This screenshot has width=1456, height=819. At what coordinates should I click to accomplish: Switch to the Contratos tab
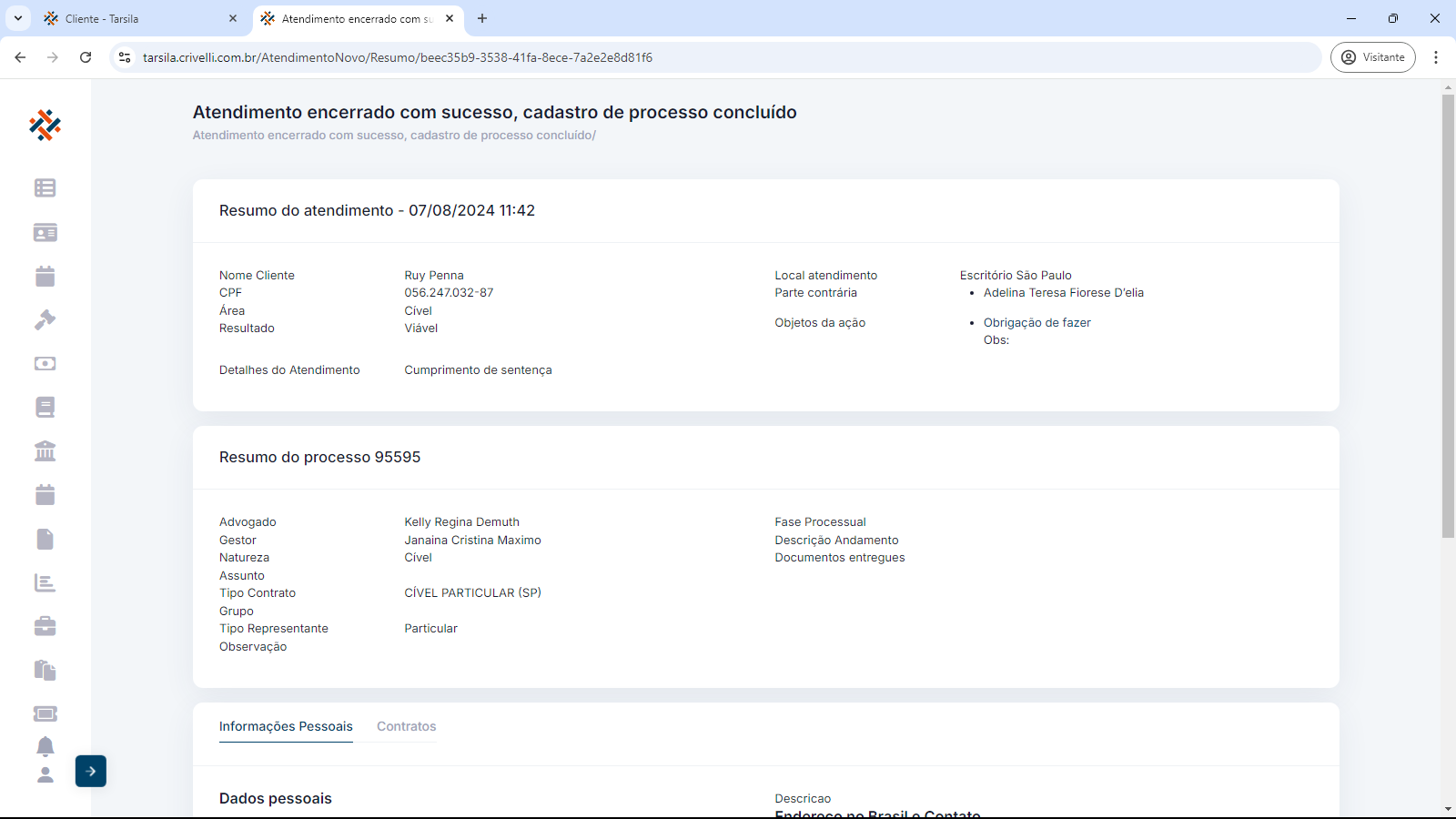pyautogui.click(x=406, y=726)
